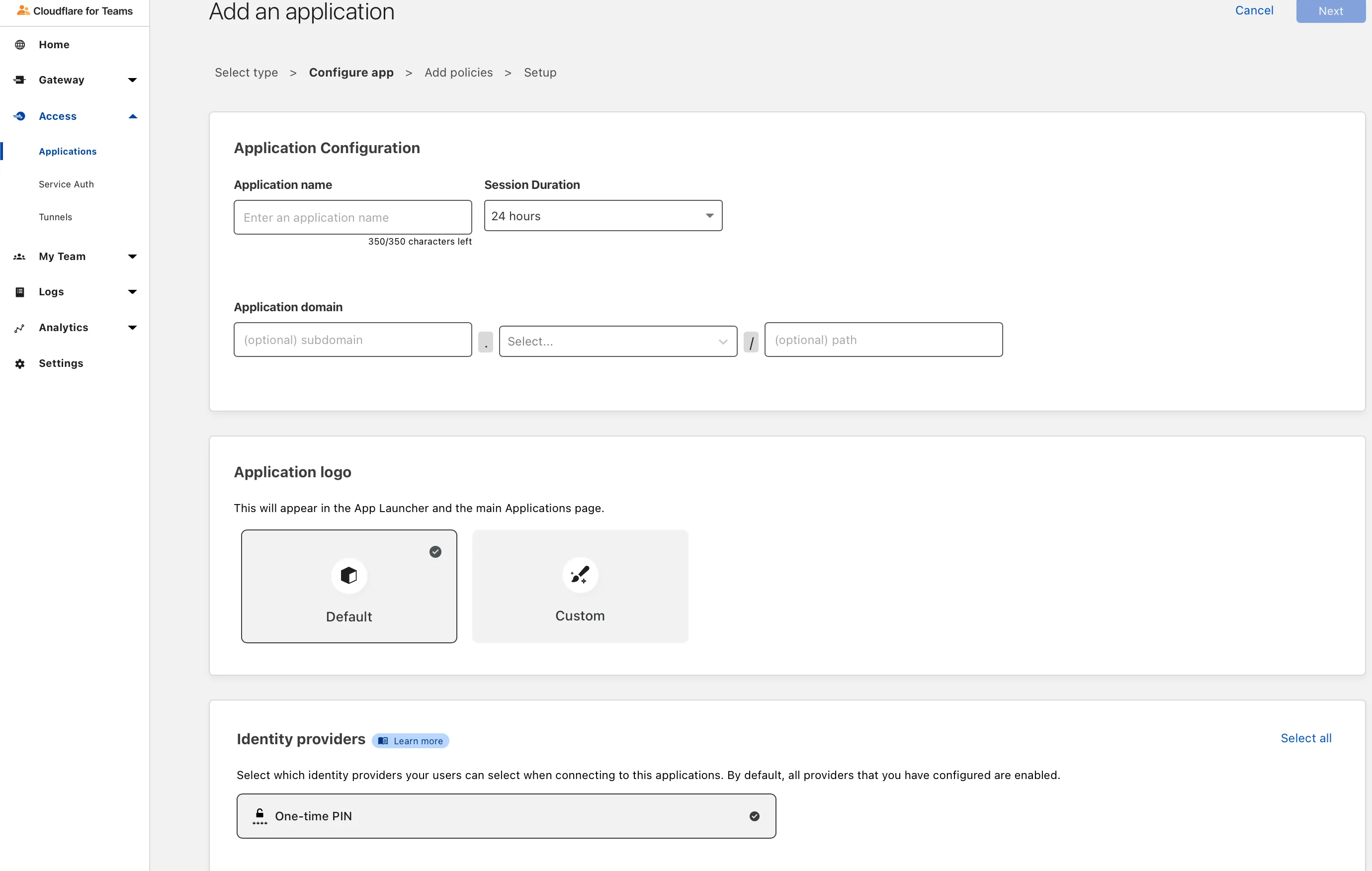Click the My Team menu icon
The height and width of the screenshot is (871, 1372).
tap(20, 256)
